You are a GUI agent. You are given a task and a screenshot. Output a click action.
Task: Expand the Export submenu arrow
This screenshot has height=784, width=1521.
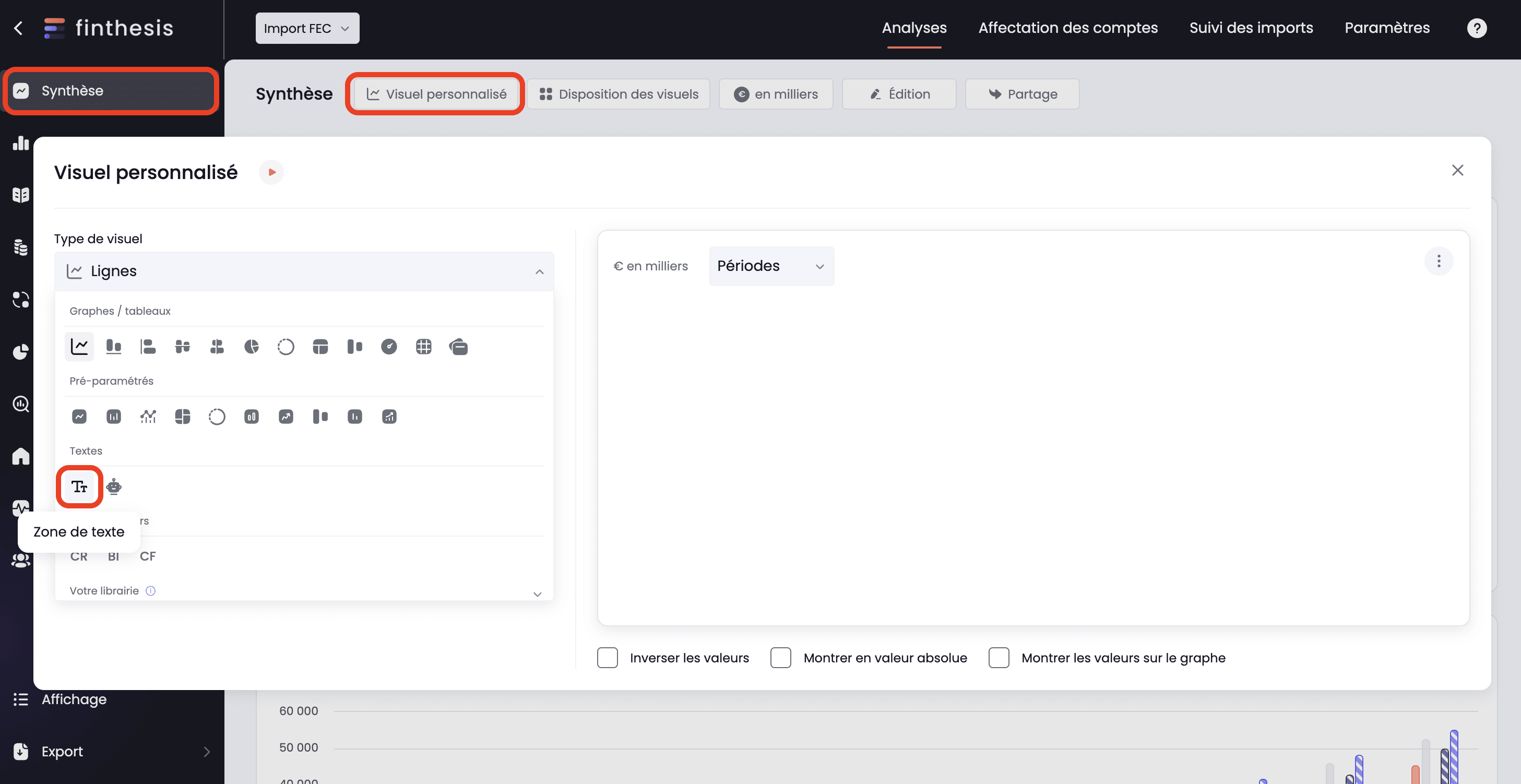(207, 752)
